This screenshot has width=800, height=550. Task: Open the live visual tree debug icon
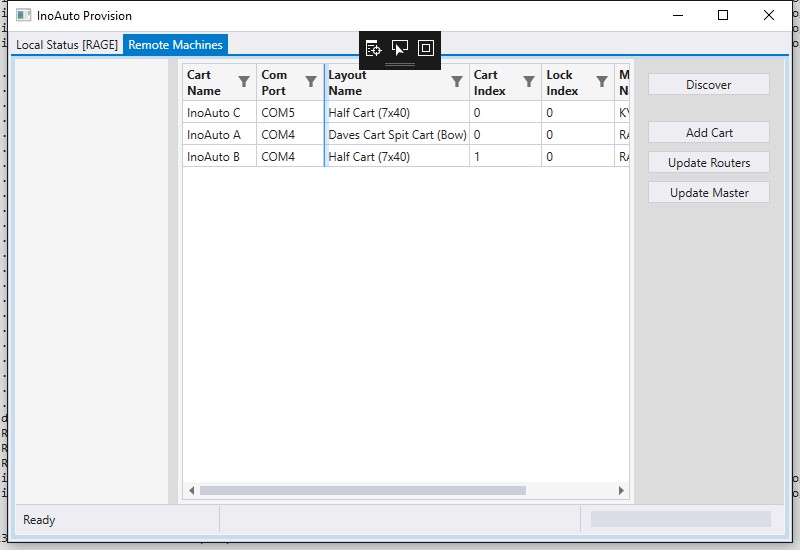click(x=373, y=48)
